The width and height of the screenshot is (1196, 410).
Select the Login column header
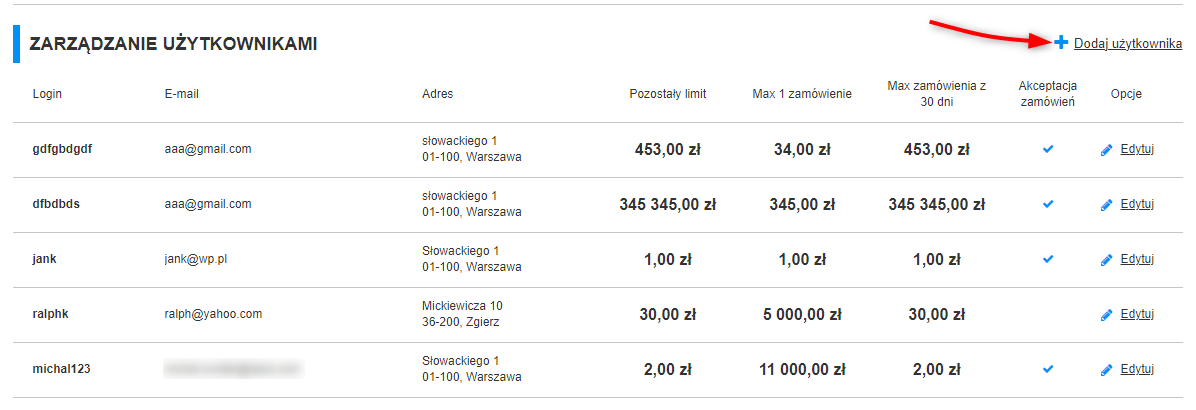pyautogui.click(x=47, y=94)
